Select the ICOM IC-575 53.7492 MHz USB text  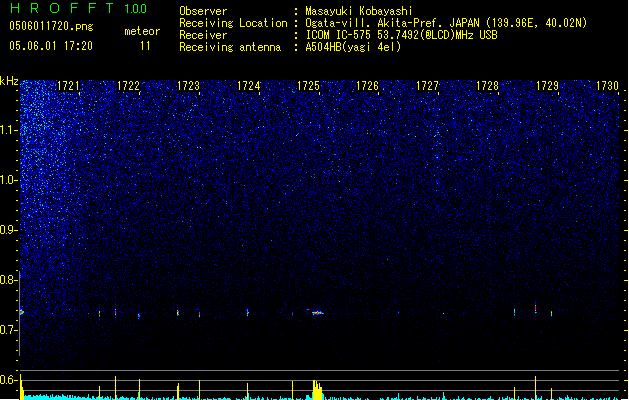[x=401, y=35]
